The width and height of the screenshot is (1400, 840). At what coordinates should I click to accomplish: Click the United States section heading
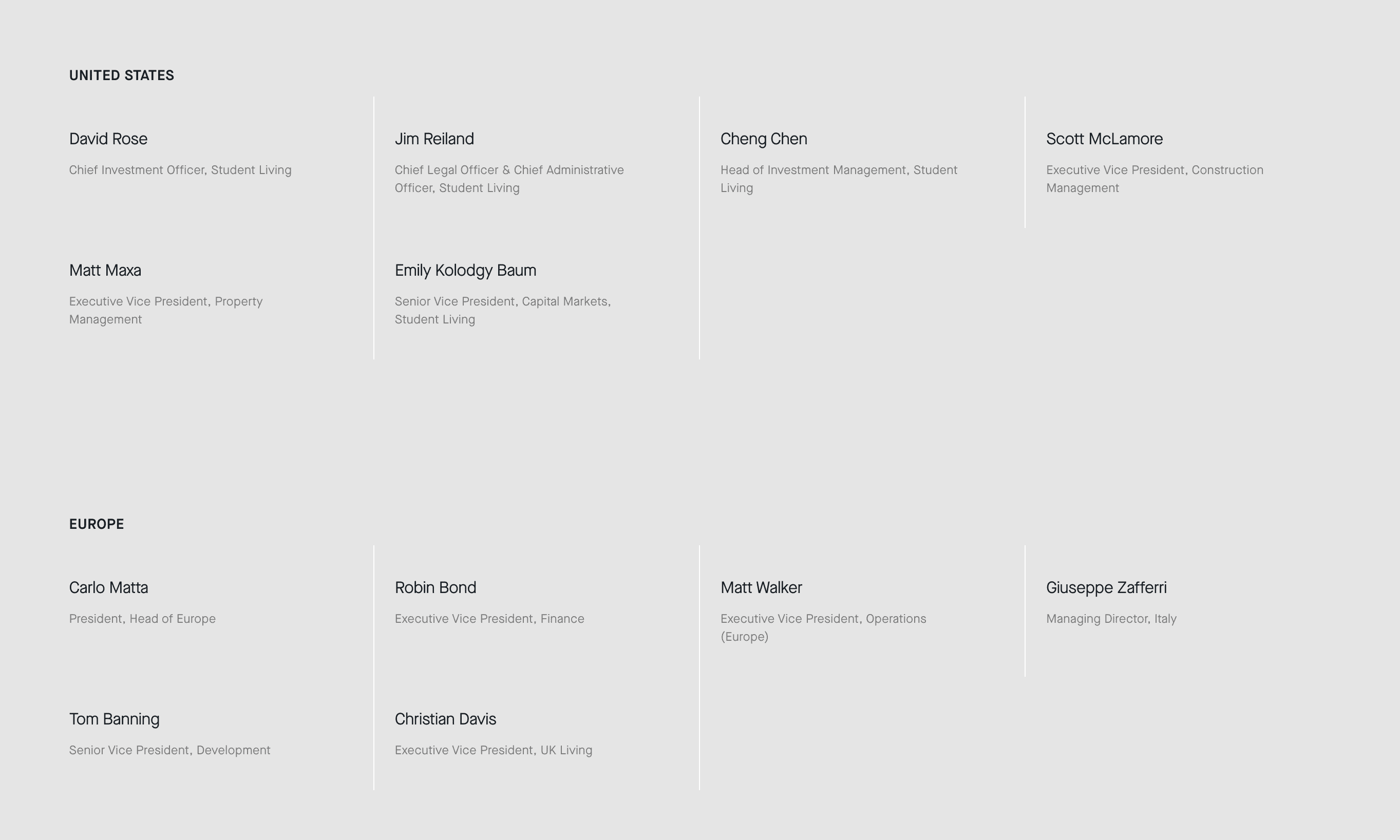[x=122, y=75]
